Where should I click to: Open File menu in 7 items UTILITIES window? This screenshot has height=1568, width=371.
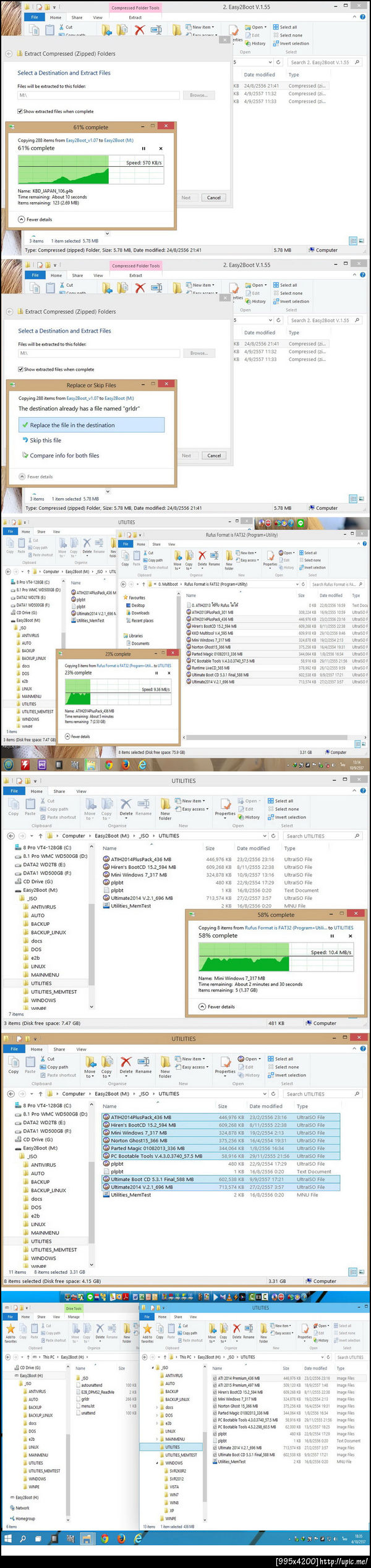coord(14,791)
